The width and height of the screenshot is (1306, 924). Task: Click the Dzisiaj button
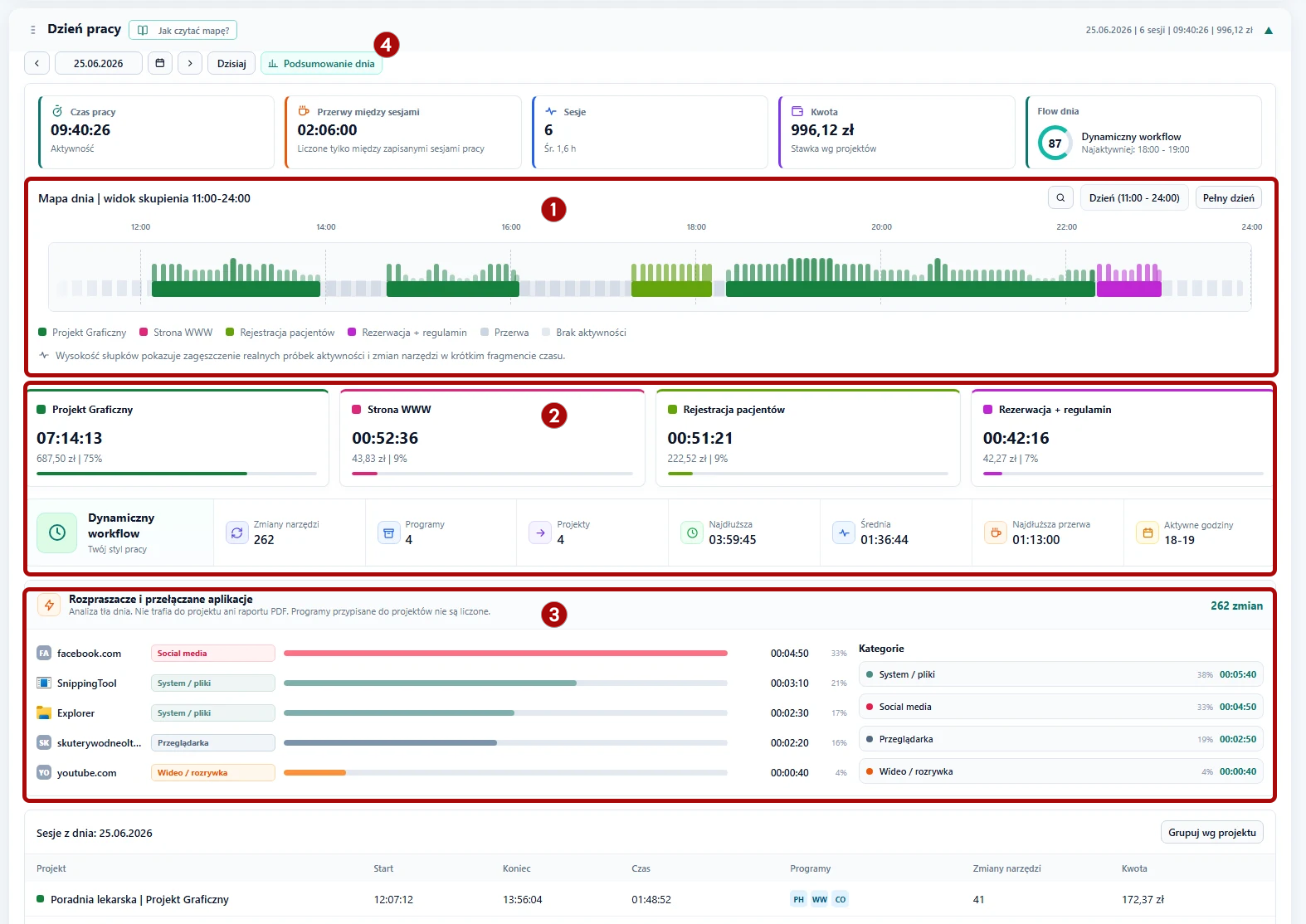pos(231,63)
